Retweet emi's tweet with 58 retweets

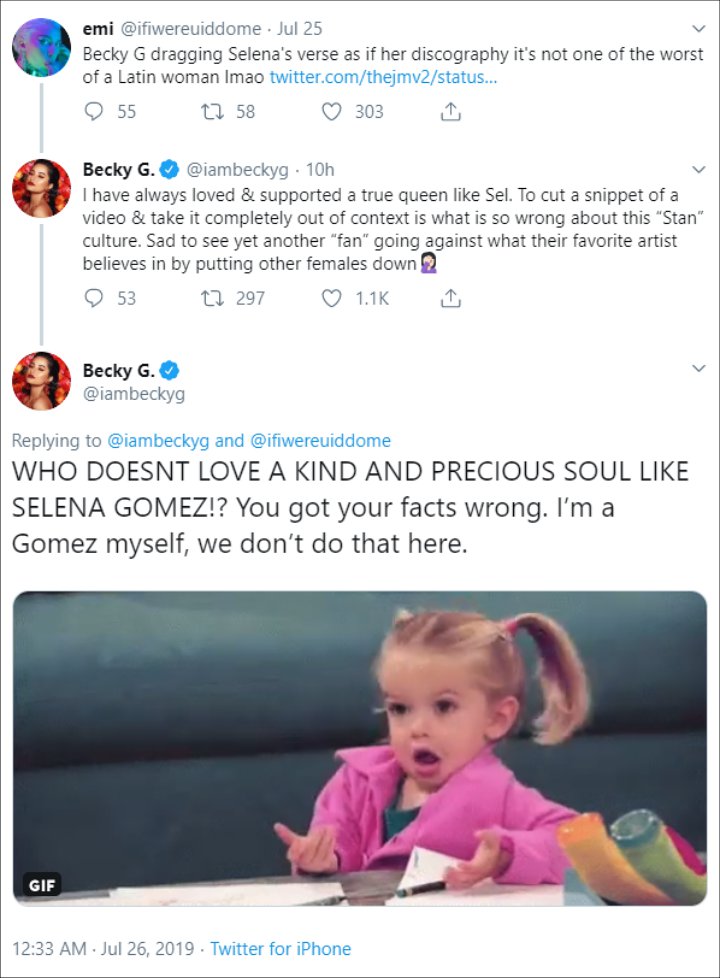pos(212,111)
